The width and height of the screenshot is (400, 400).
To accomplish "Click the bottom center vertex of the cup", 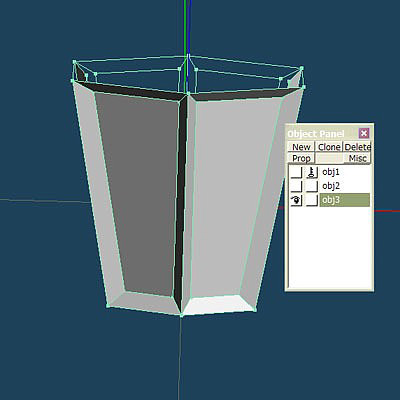I will tap(182, 315).
